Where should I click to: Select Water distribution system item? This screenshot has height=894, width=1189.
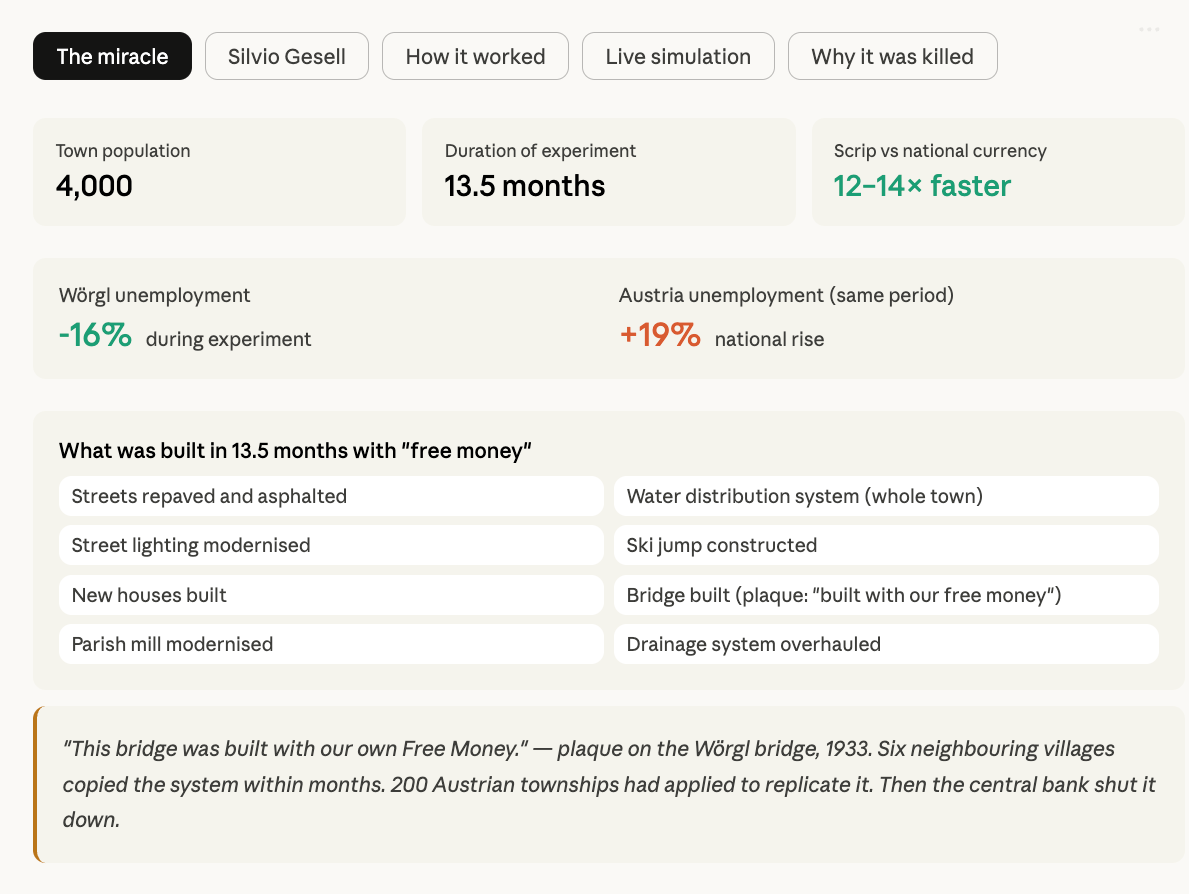coord(886,496)
